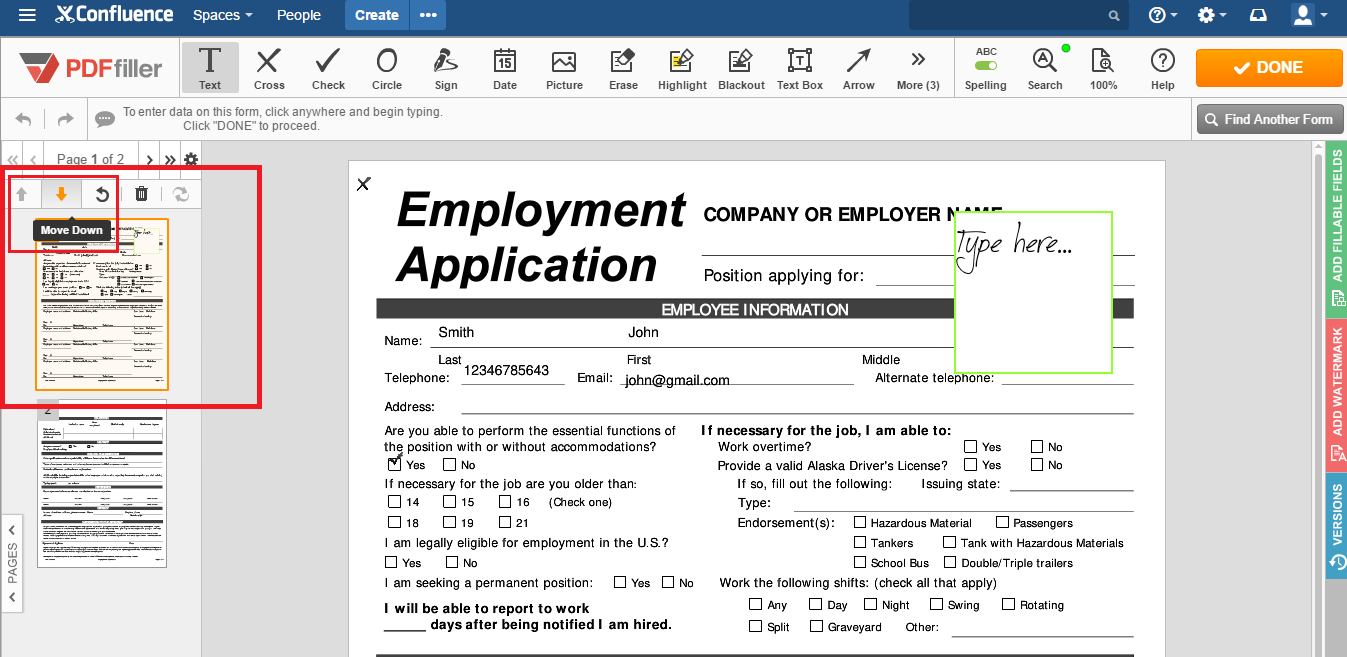Viewport: 1347px width, 657px height.
Task: Tick the Yes box for essential functions
Action: point(395,464)
